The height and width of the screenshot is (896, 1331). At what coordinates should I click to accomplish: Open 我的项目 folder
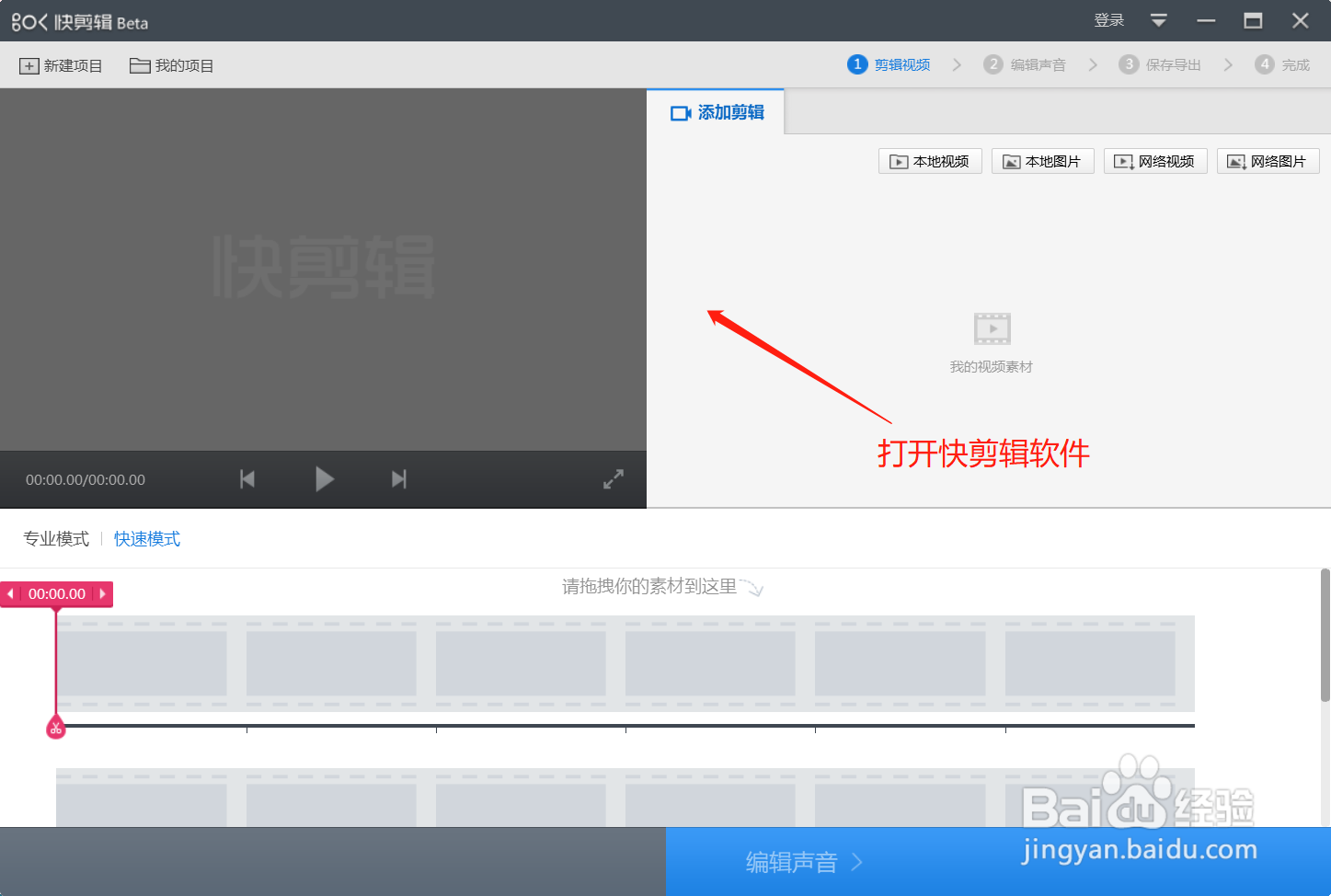tap(171, 64)
